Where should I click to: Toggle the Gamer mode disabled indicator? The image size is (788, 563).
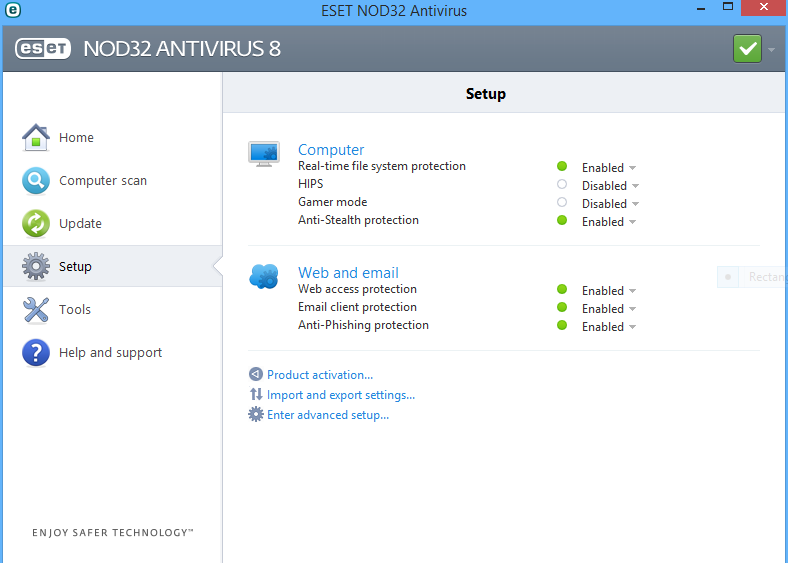pyautogui.click(x=562, y=202)
